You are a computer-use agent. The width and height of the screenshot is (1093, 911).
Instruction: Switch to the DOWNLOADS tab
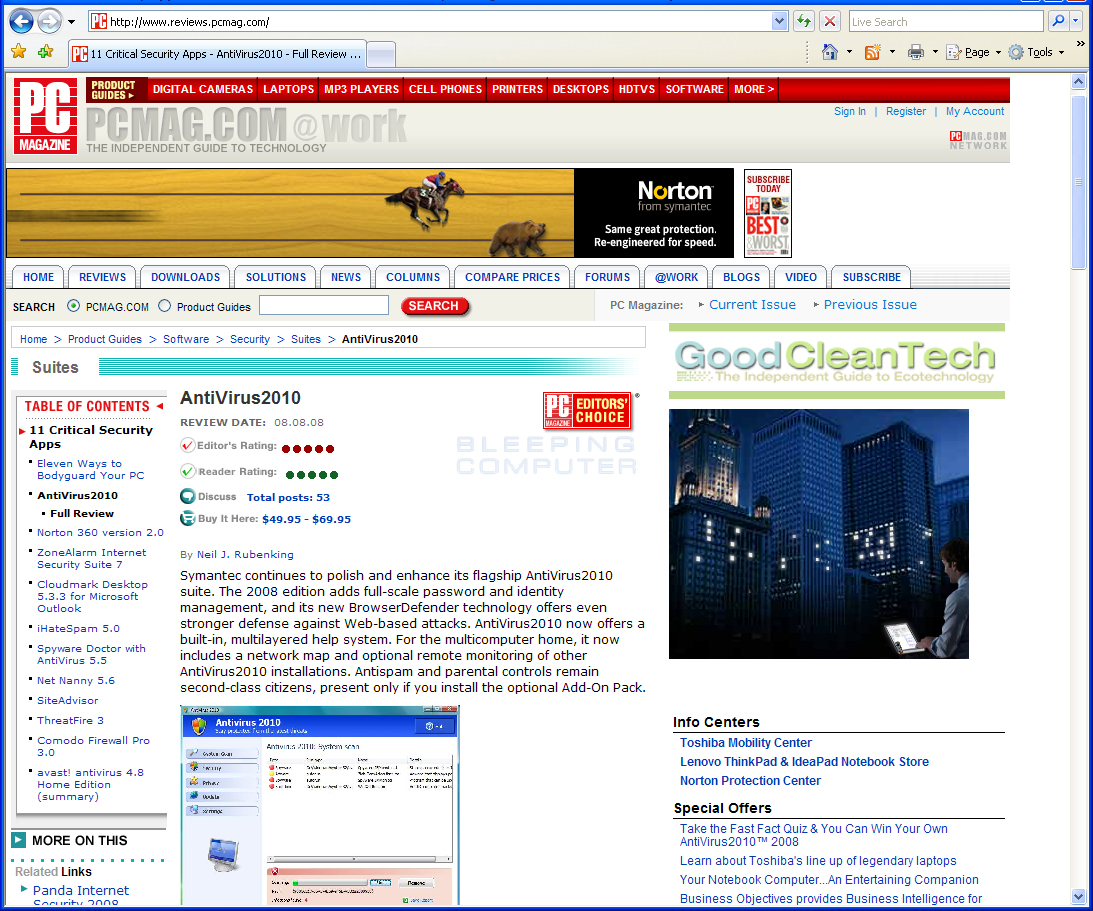[x=185, y=277]
